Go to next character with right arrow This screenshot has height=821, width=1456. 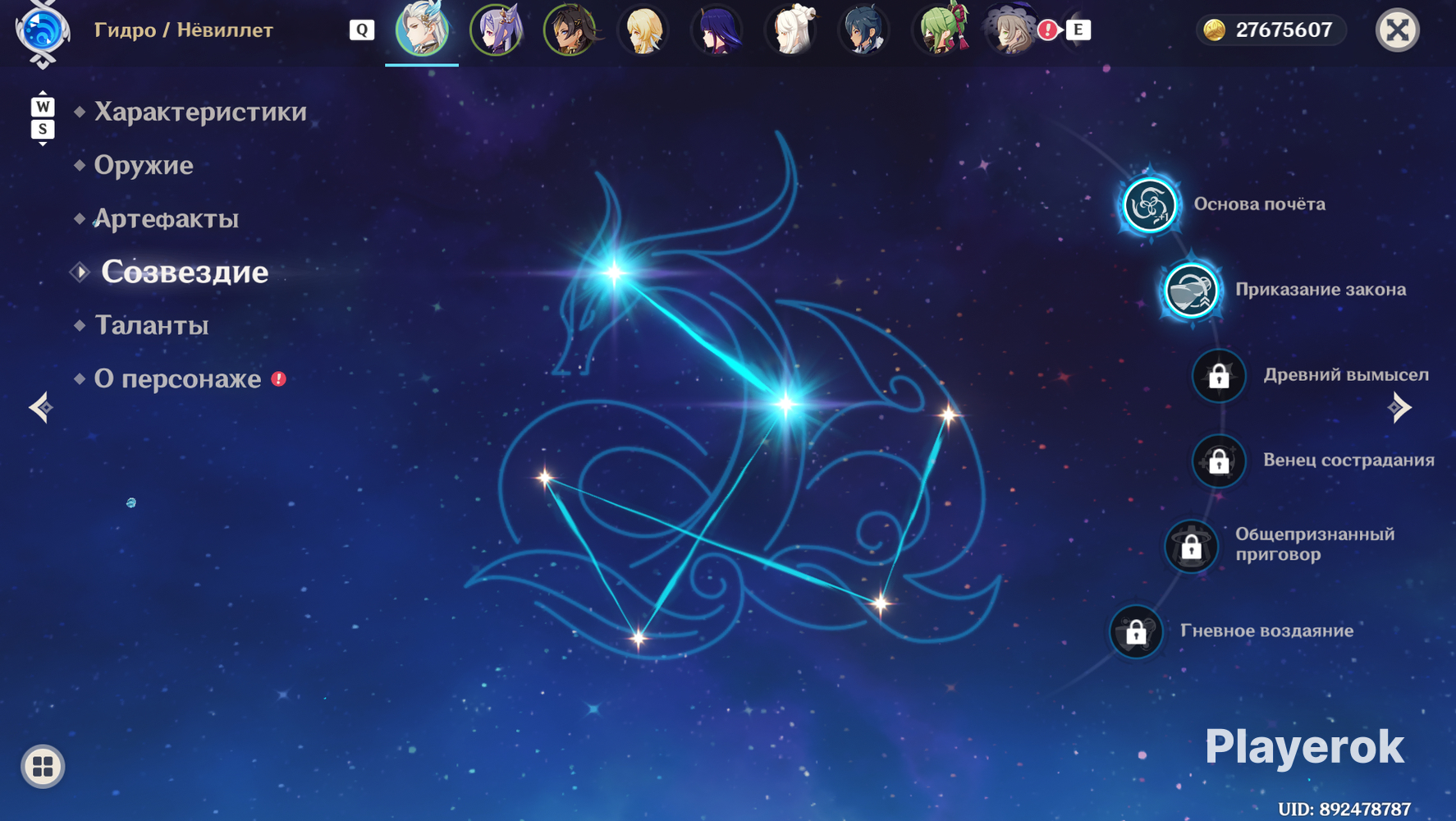[1399, 407]
